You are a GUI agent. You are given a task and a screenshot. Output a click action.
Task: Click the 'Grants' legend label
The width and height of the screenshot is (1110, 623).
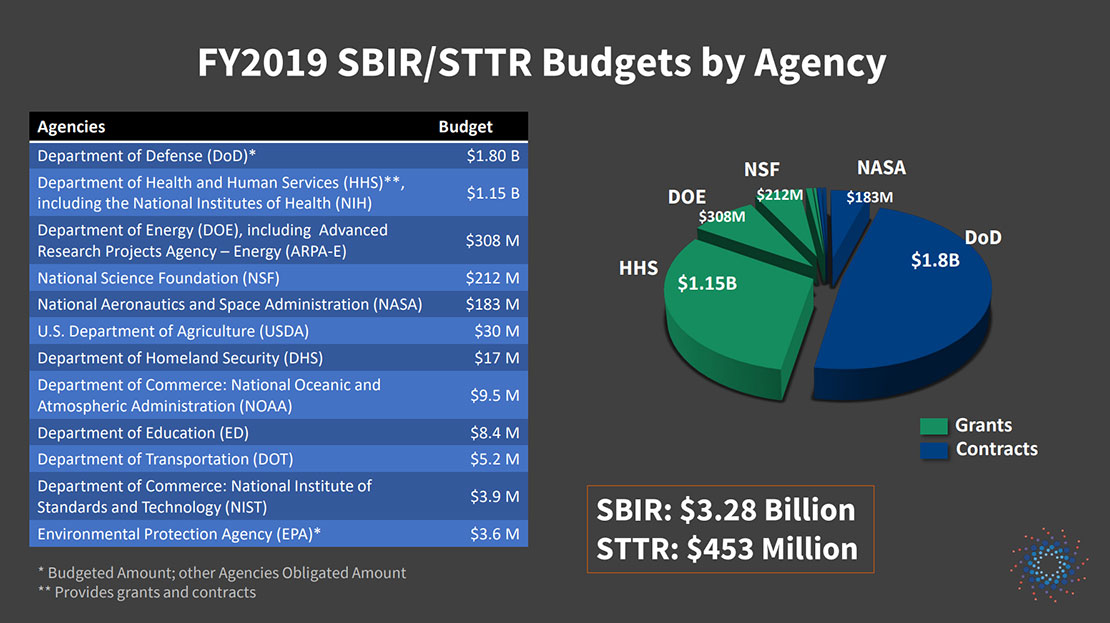point(983,425)
